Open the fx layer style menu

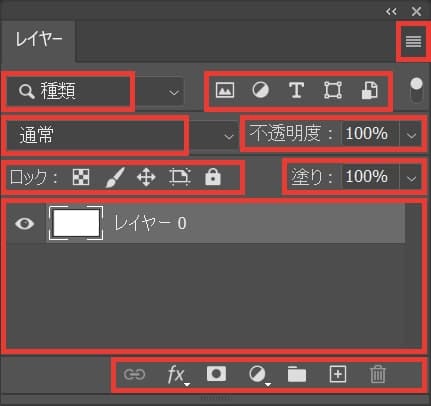click(177, 375)
